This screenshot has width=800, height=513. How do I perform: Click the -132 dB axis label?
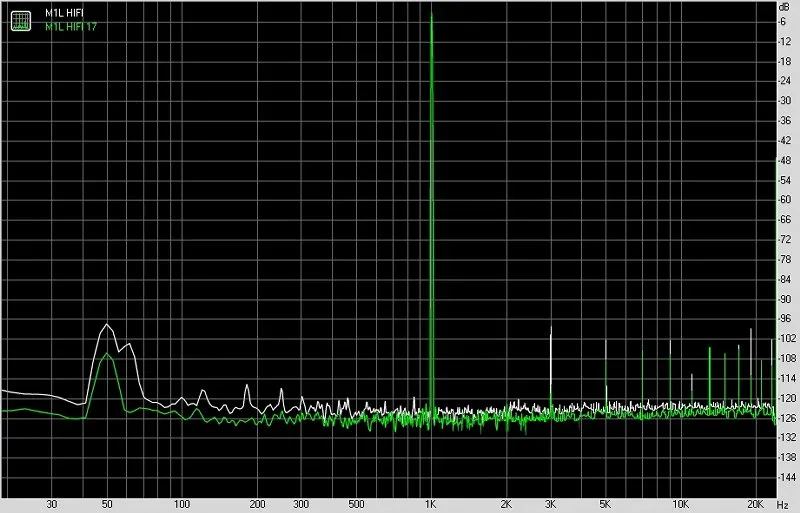[x=786, y=437]
